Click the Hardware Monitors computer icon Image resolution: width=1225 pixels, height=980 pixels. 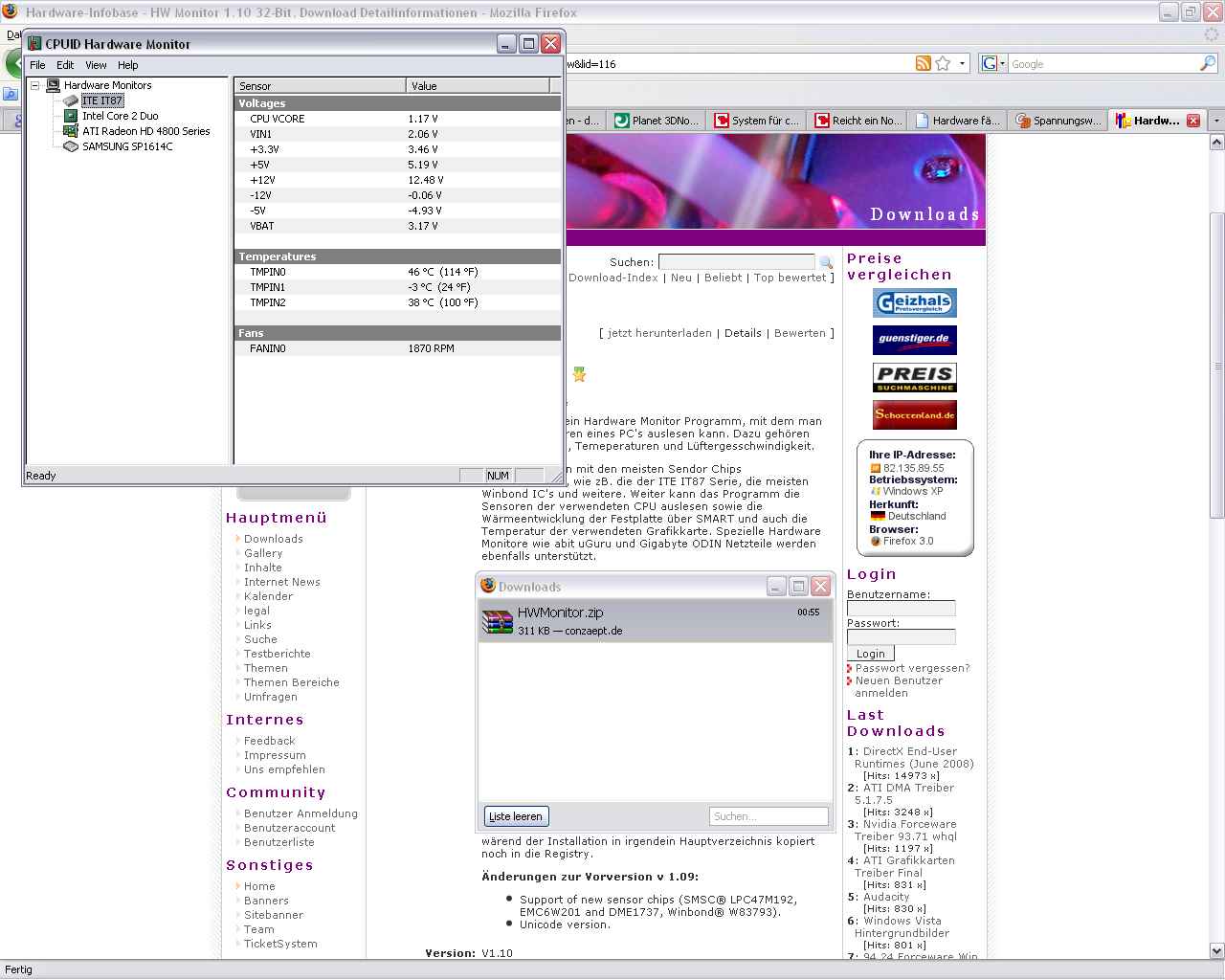pyautogui.click(x=53, y=85)
